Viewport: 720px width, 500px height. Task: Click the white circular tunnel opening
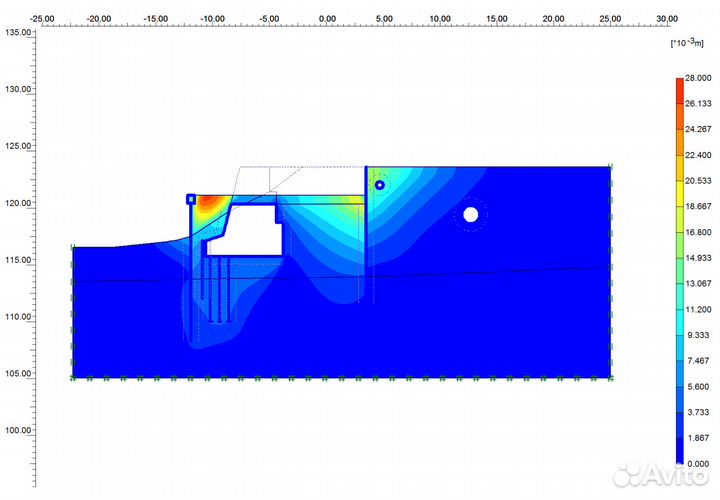(470, 214)
